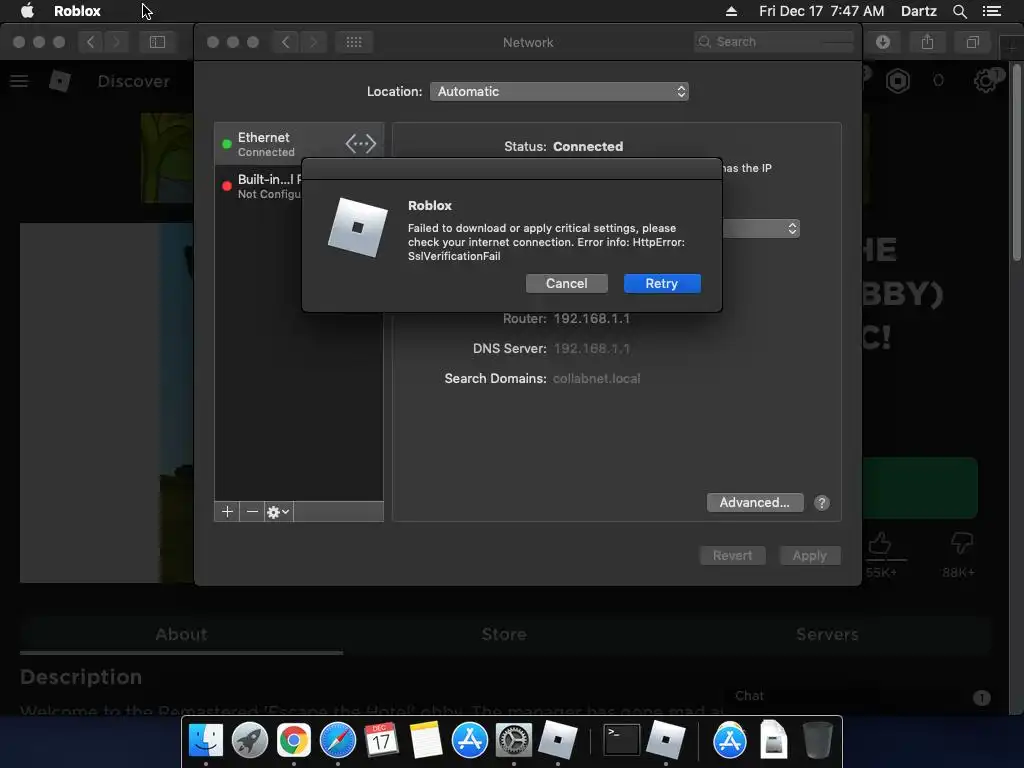Open Google Chrome from the Dock

[x=294, y=740]
